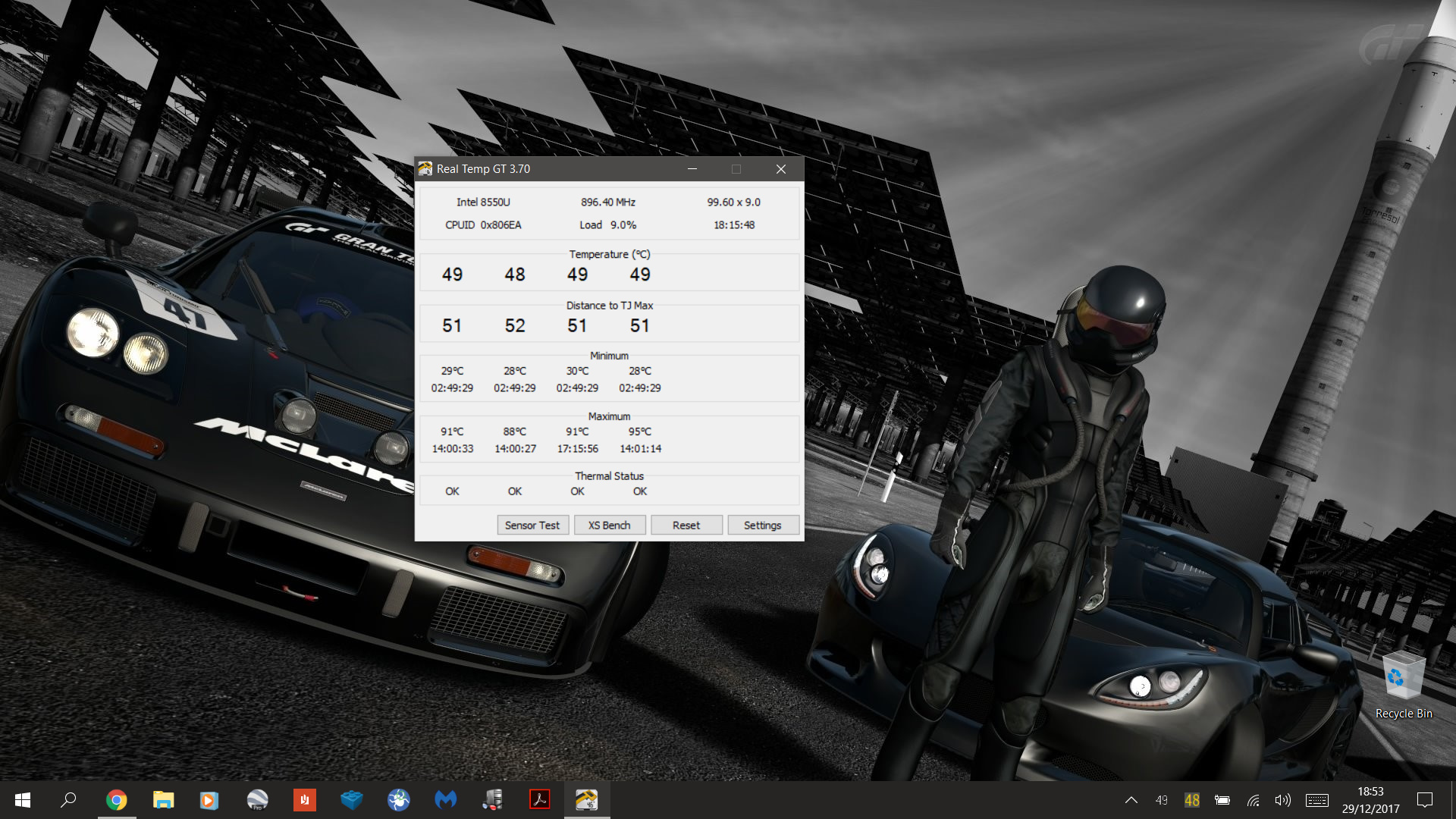
Task: Select the Recycle Bin desktop icon
Action: pos(1403,686)
